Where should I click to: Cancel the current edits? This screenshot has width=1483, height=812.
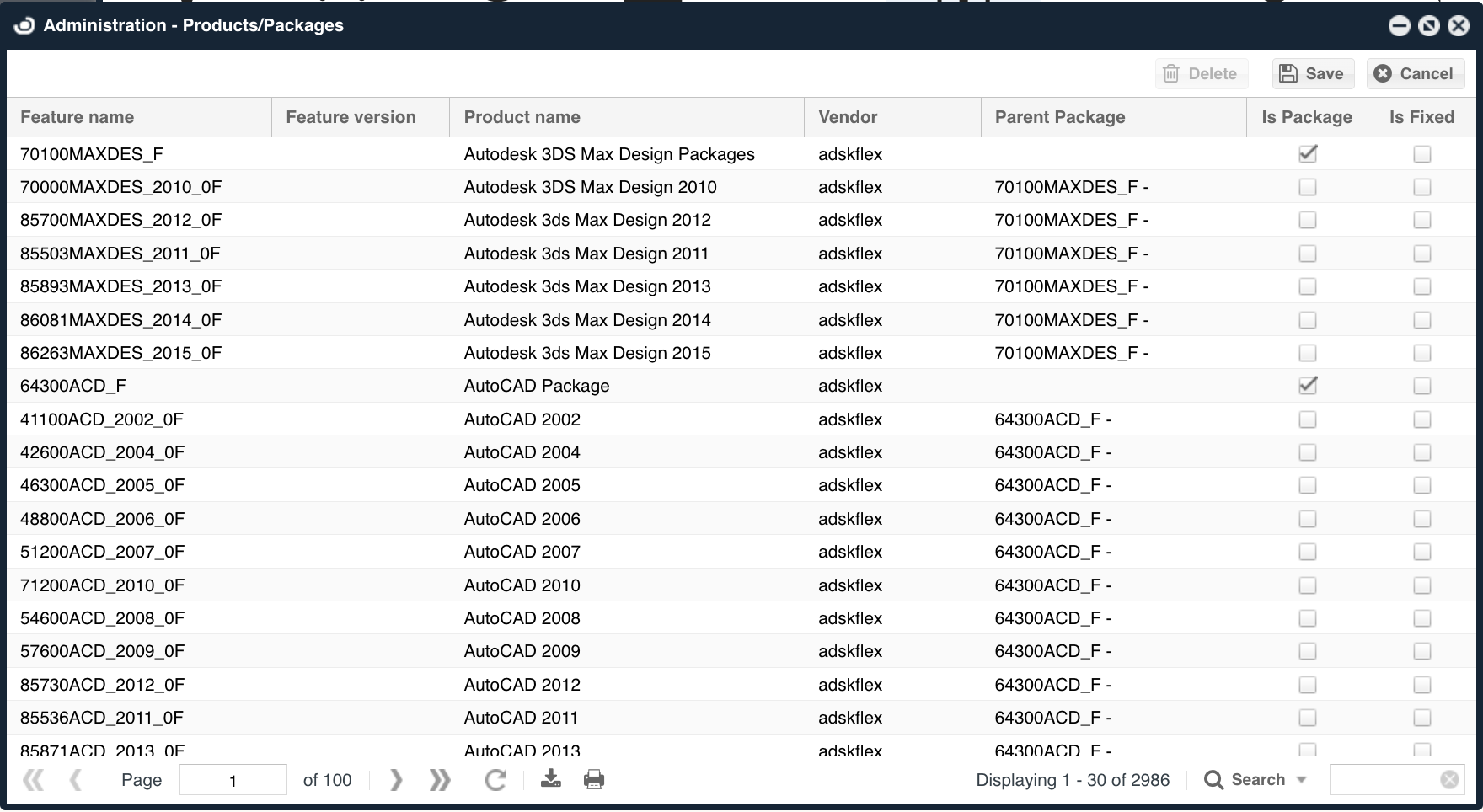(1416, 73)
